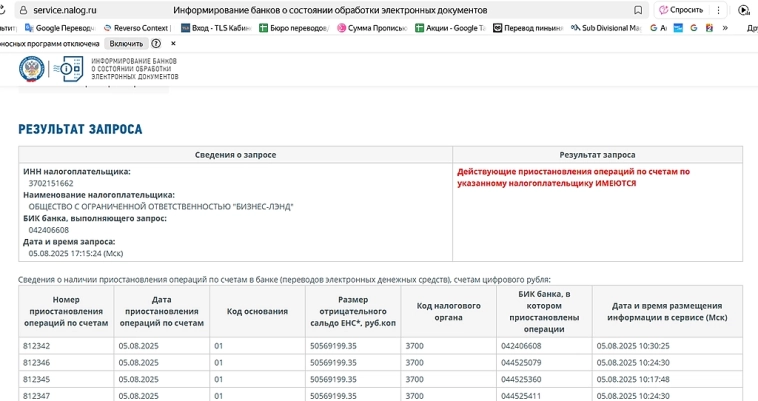The width and height of the screenshot is (758, 401).
Task: Open the Сумма Прописью bookmark
Action: 372,28
